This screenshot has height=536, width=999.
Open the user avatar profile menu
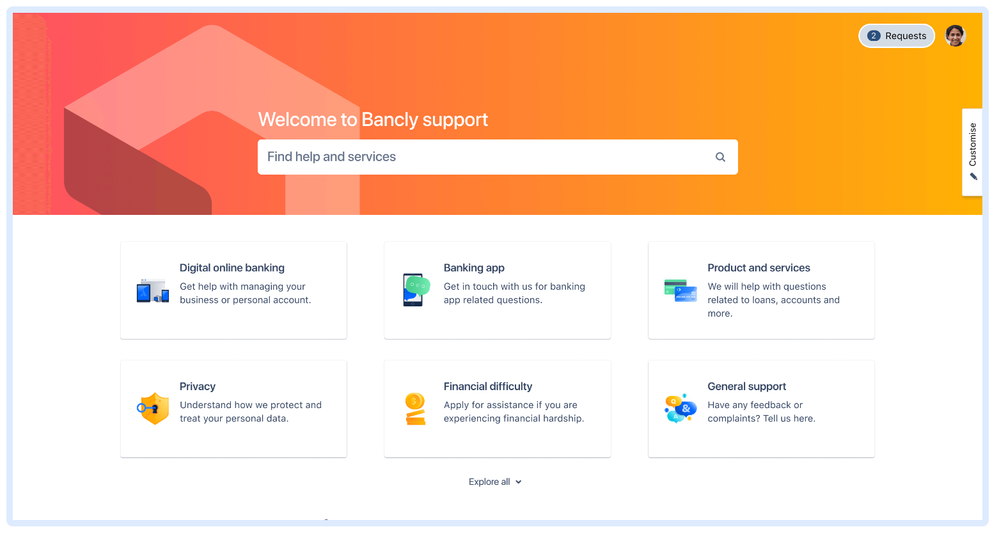point(955,36)
